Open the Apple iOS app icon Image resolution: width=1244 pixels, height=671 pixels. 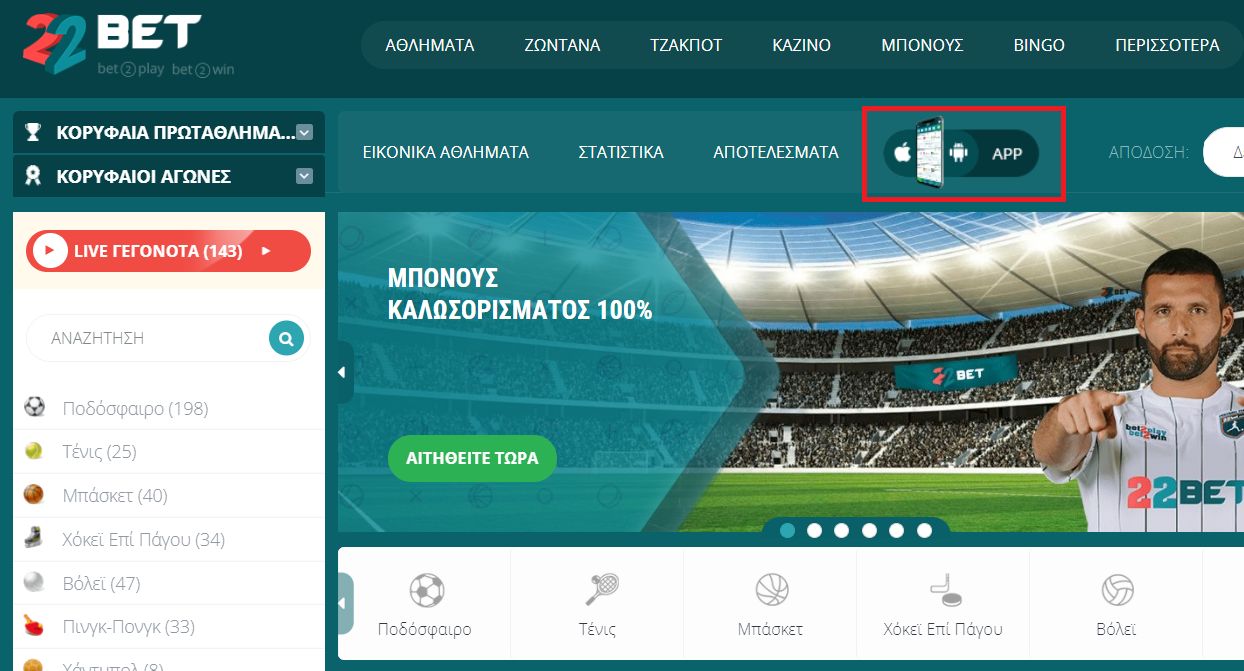pos(902,153)
